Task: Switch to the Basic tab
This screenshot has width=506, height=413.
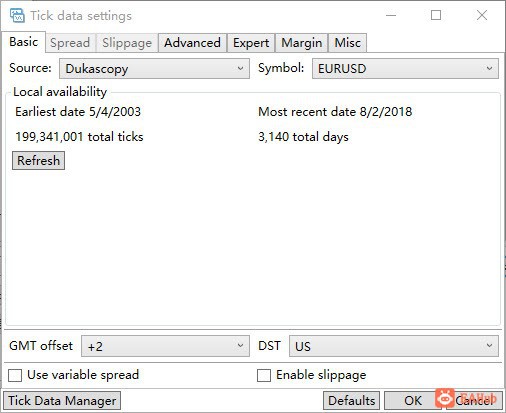Action: click(x=23, y=42)
